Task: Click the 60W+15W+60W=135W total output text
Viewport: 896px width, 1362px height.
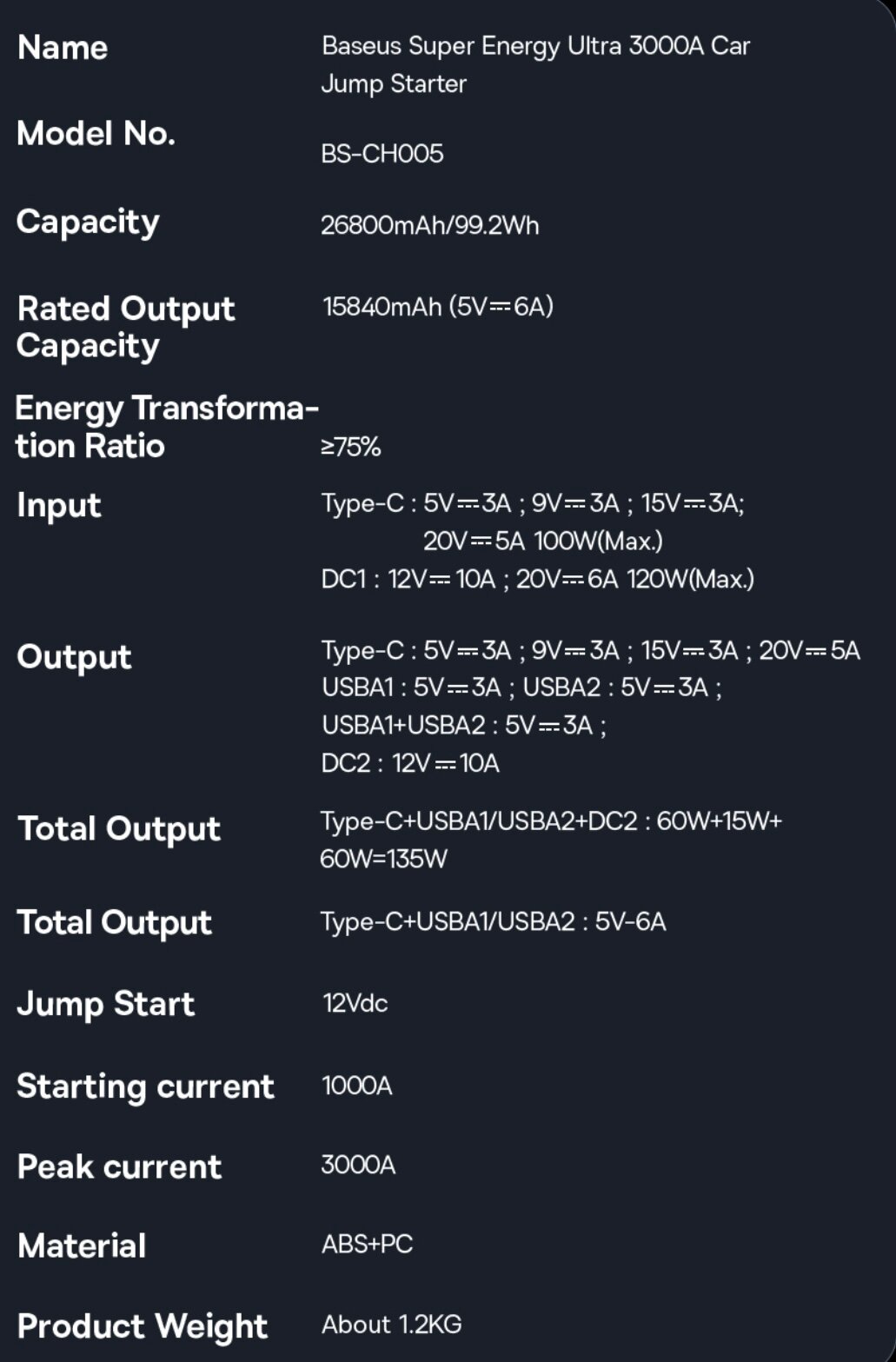Action: [x=550, y=840]
